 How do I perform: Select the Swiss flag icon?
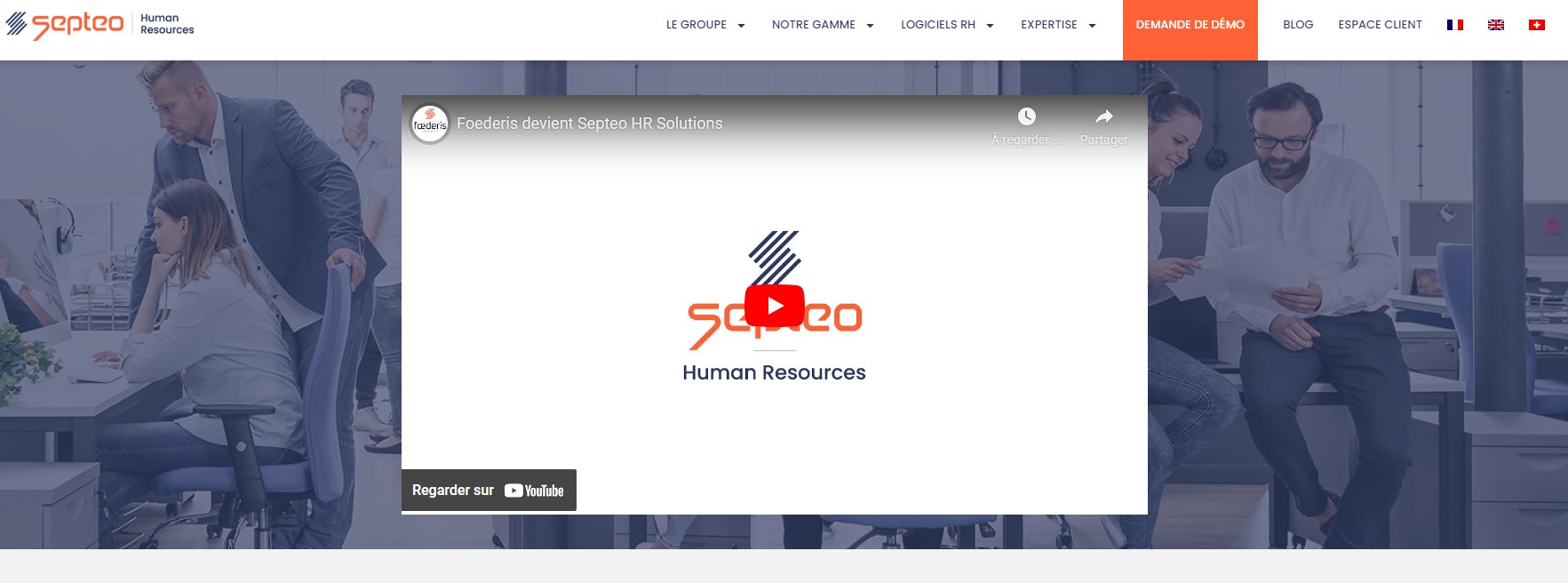(1537, 25)
